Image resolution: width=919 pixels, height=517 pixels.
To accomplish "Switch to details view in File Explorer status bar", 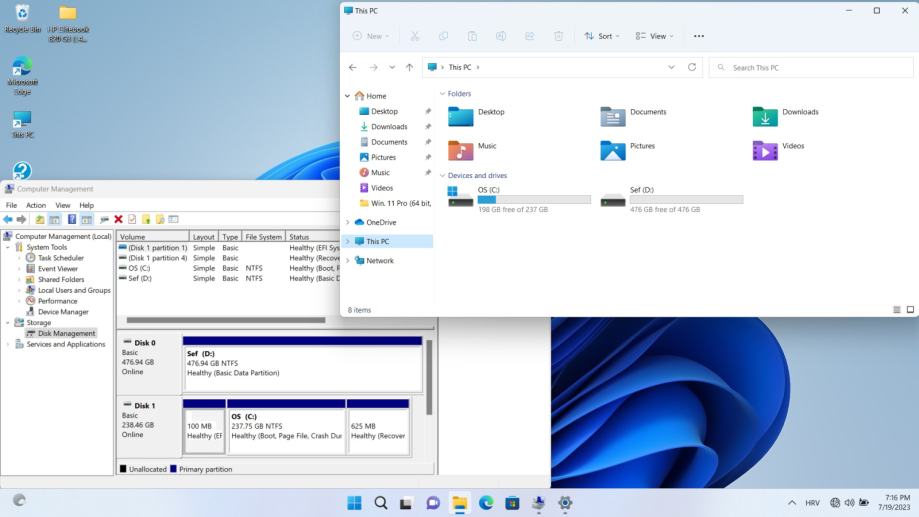I will [896, 310].
